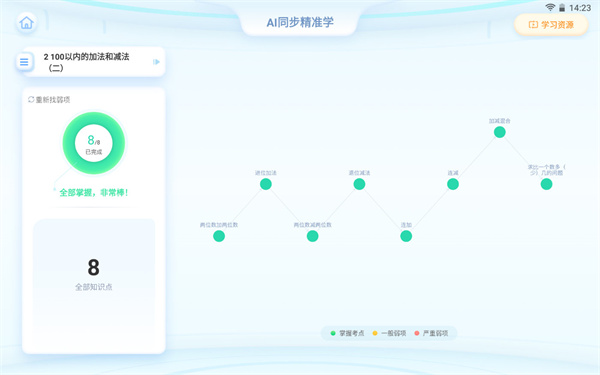Go to the home screen icon

(26, 23)
